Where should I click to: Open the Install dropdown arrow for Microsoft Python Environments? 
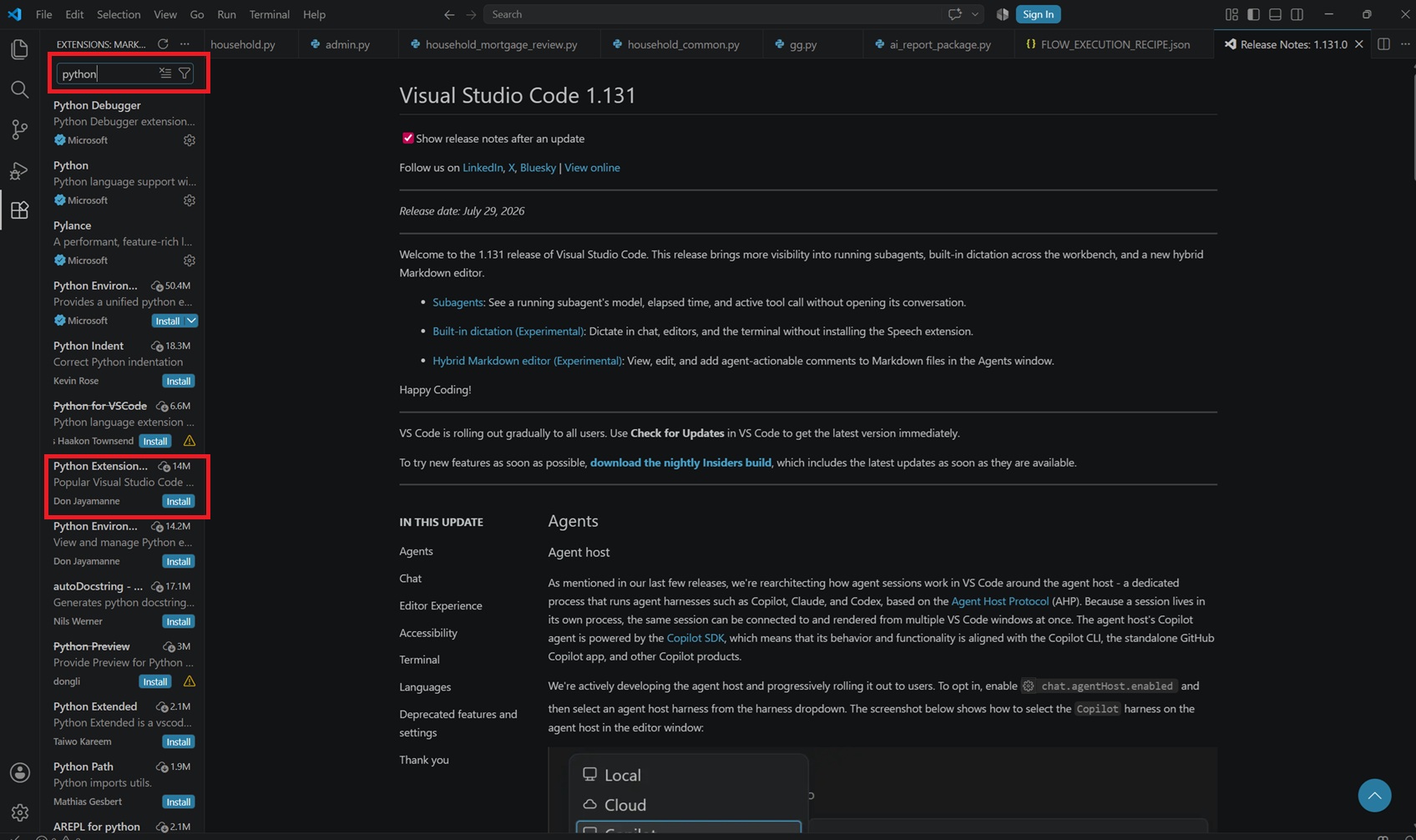(x=191, y=321)
